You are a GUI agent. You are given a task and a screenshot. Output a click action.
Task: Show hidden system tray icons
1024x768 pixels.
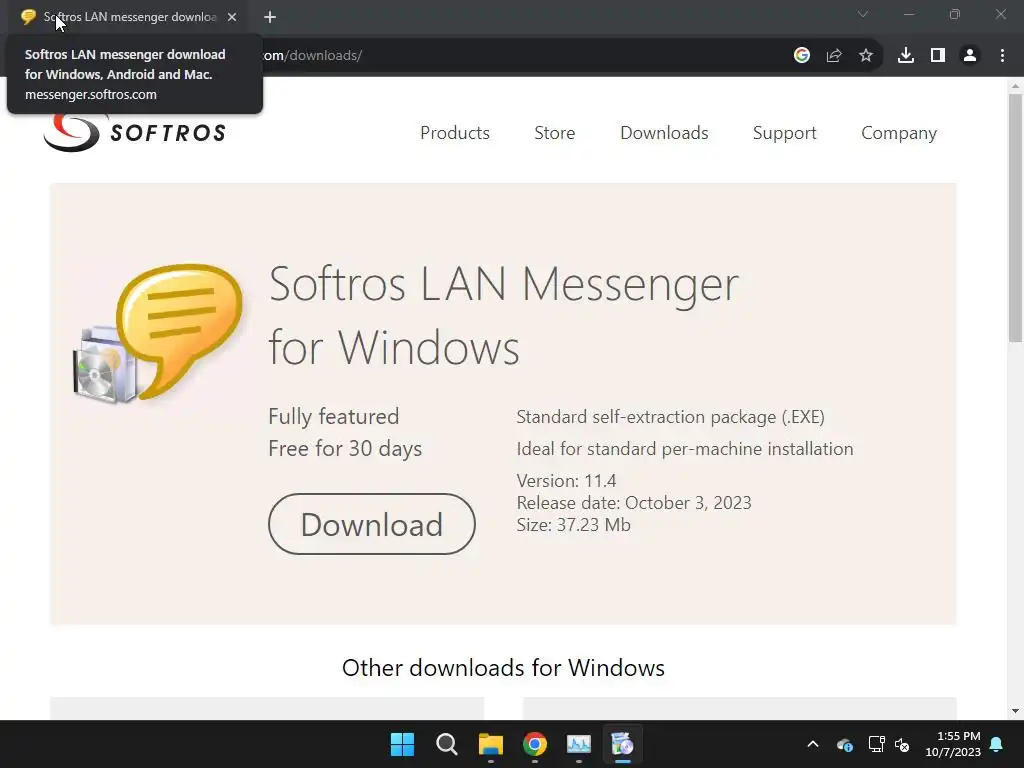coord(813,744)
